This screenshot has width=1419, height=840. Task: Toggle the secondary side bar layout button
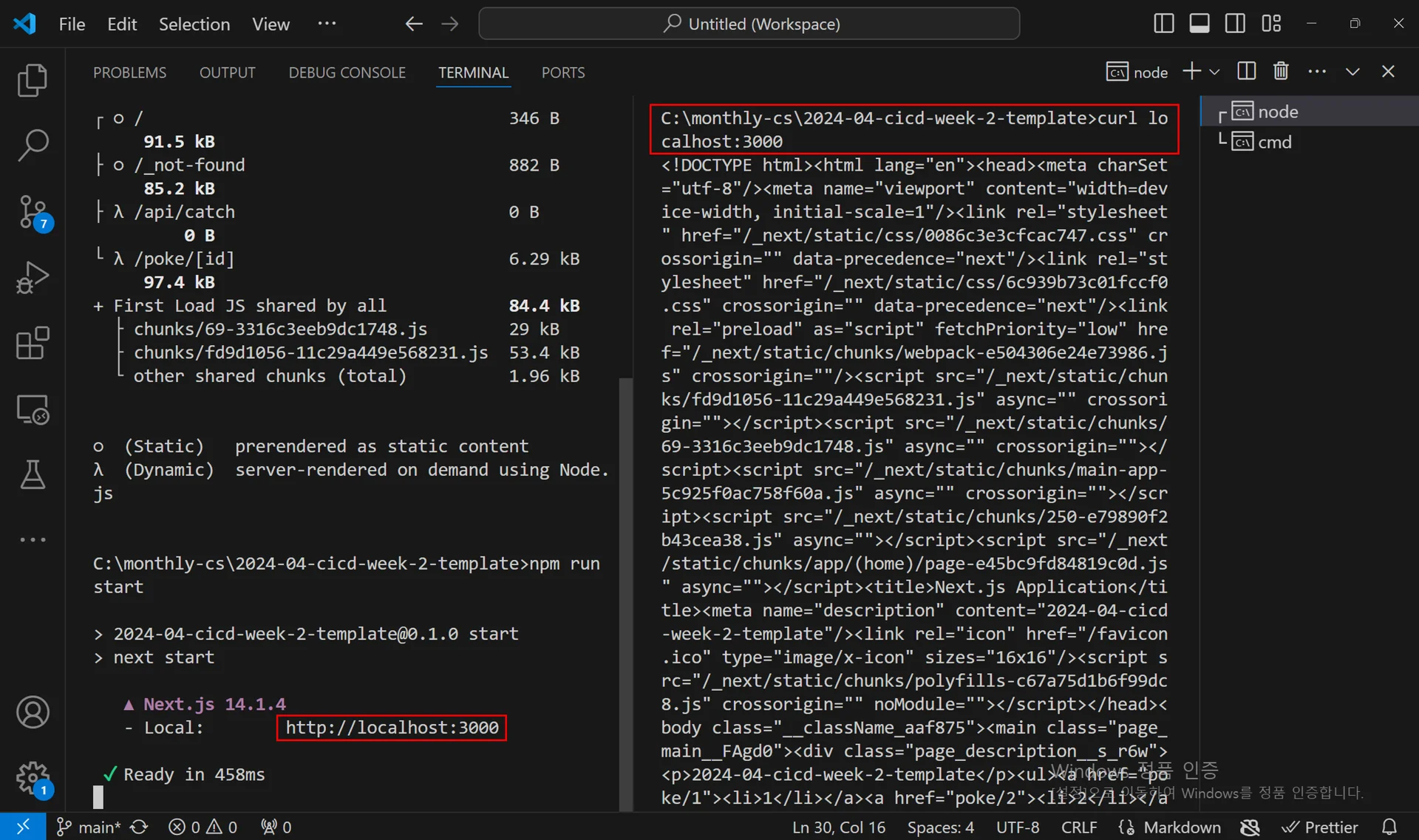(1234, 24)
